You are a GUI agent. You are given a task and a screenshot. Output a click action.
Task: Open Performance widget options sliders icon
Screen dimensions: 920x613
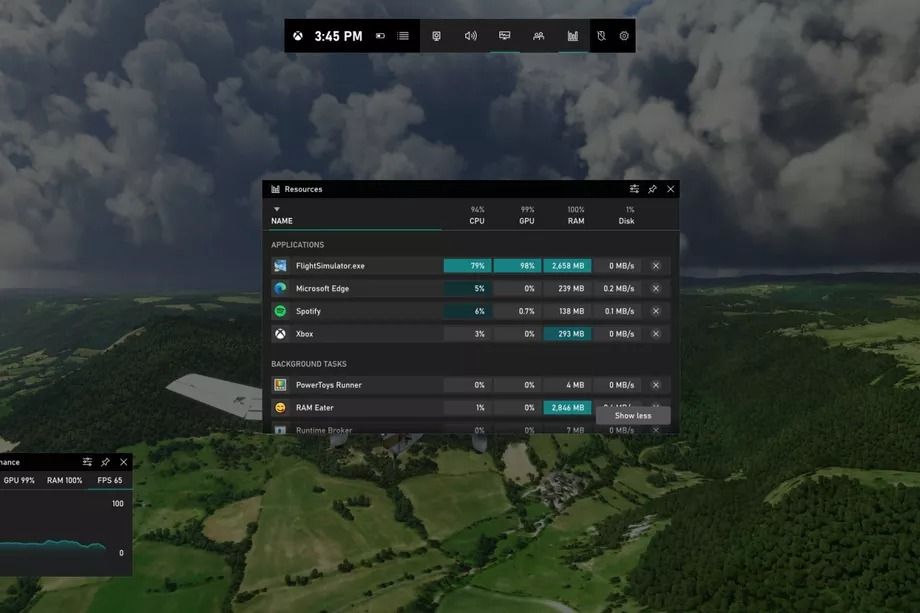click(87, 462)
